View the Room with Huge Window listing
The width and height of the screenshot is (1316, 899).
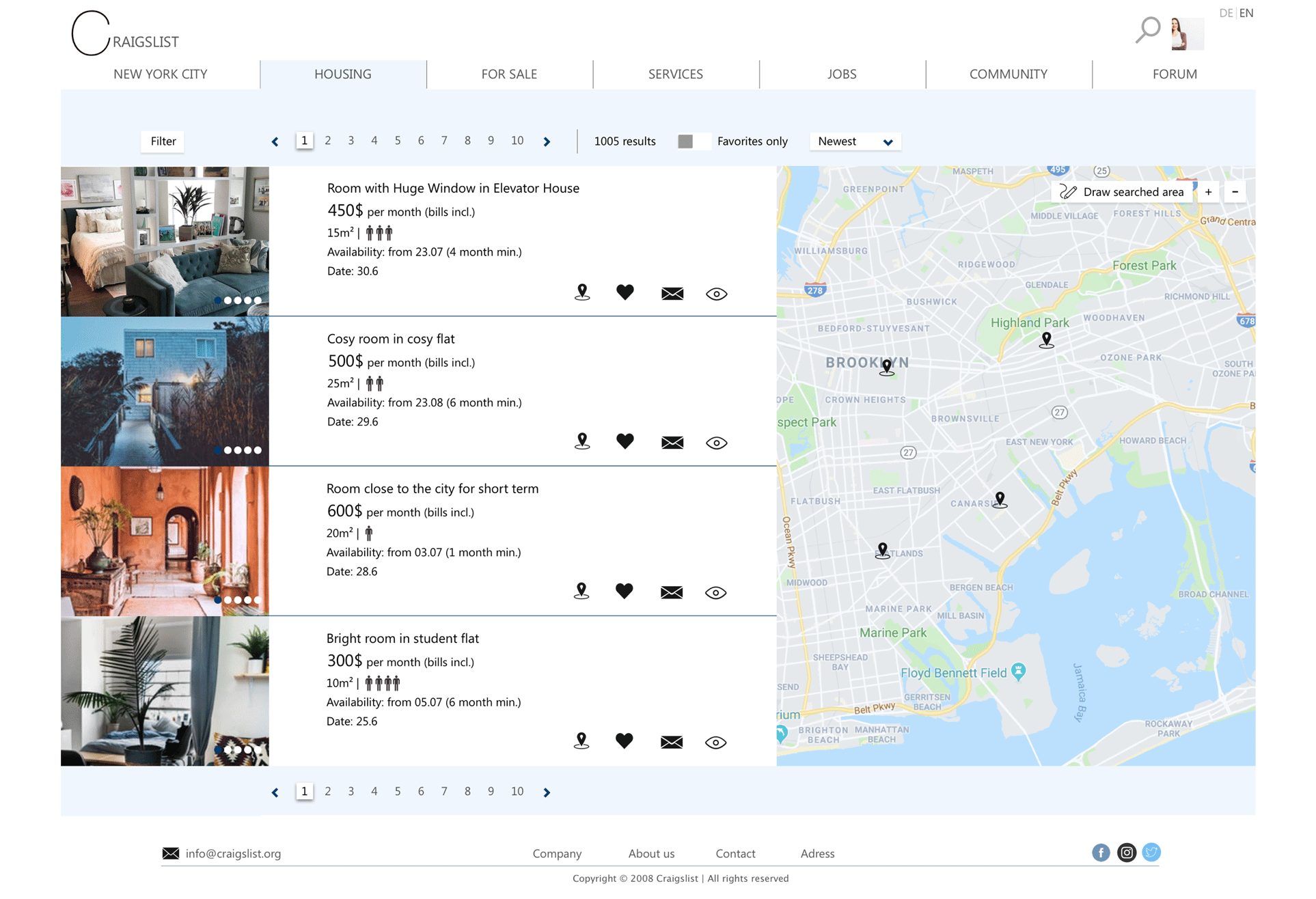pyautogui.click(x=716, y=294)
